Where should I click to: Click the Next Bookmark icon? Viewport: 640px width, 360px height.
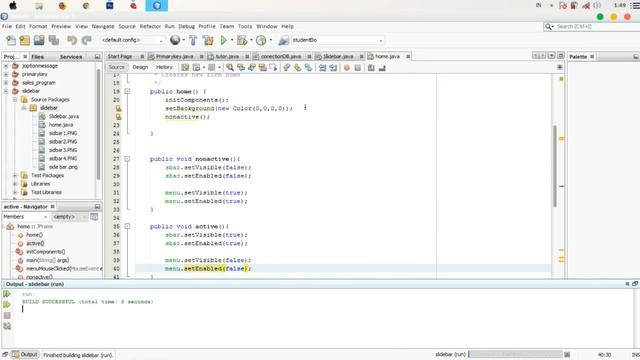tap(298, 68)
